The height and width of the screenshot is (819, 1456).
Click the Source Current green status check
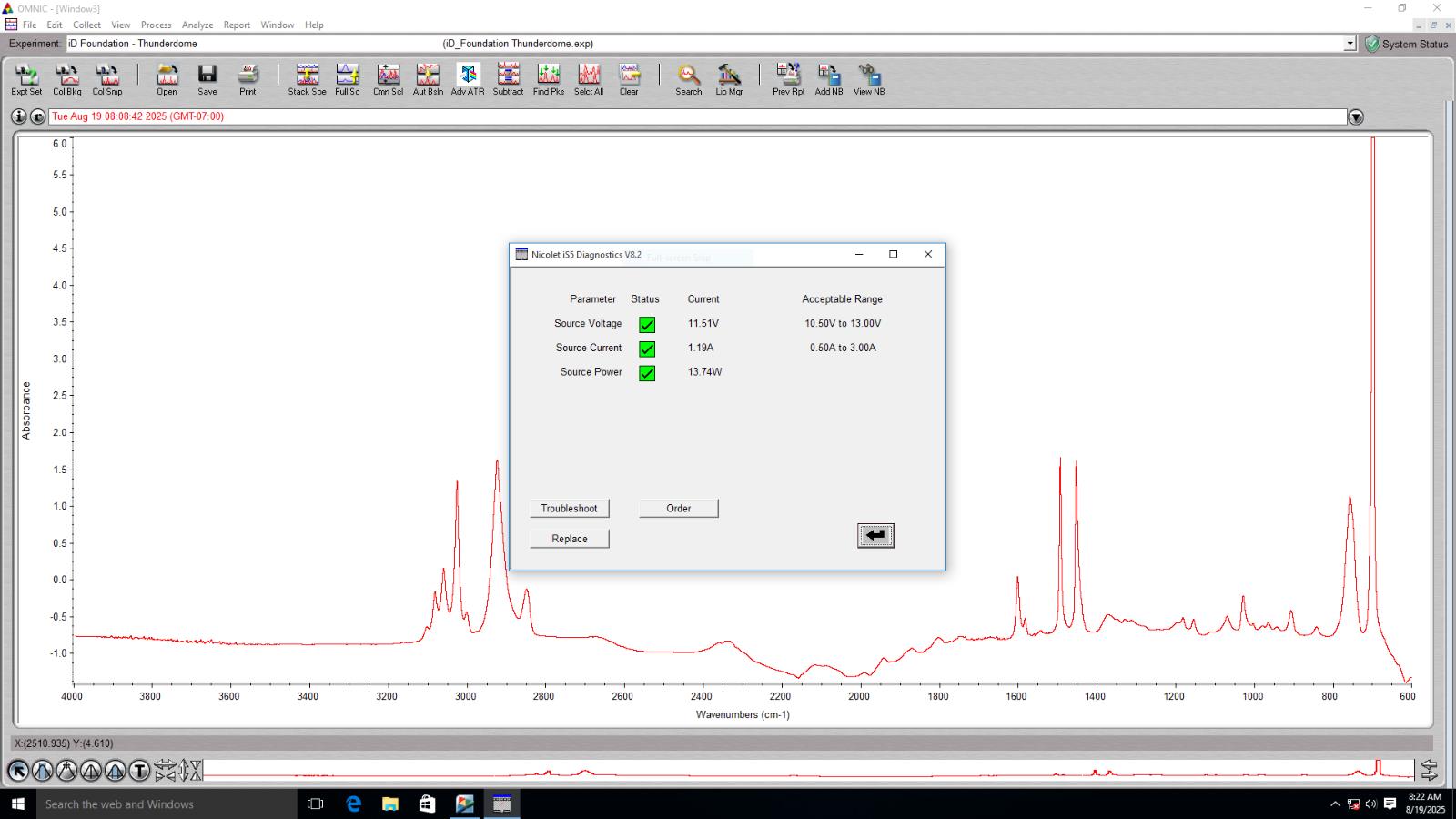(x=647, y=349)
